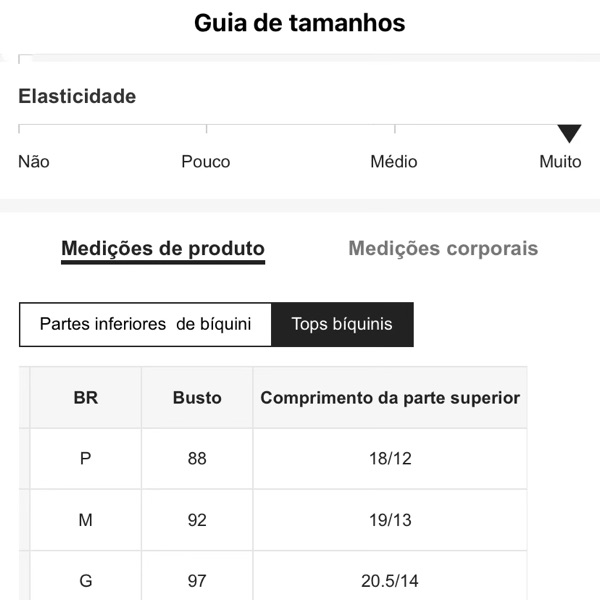Click the Elasticidade section label
This screenshot has height=600, width=600.
(x=77, y=97)
